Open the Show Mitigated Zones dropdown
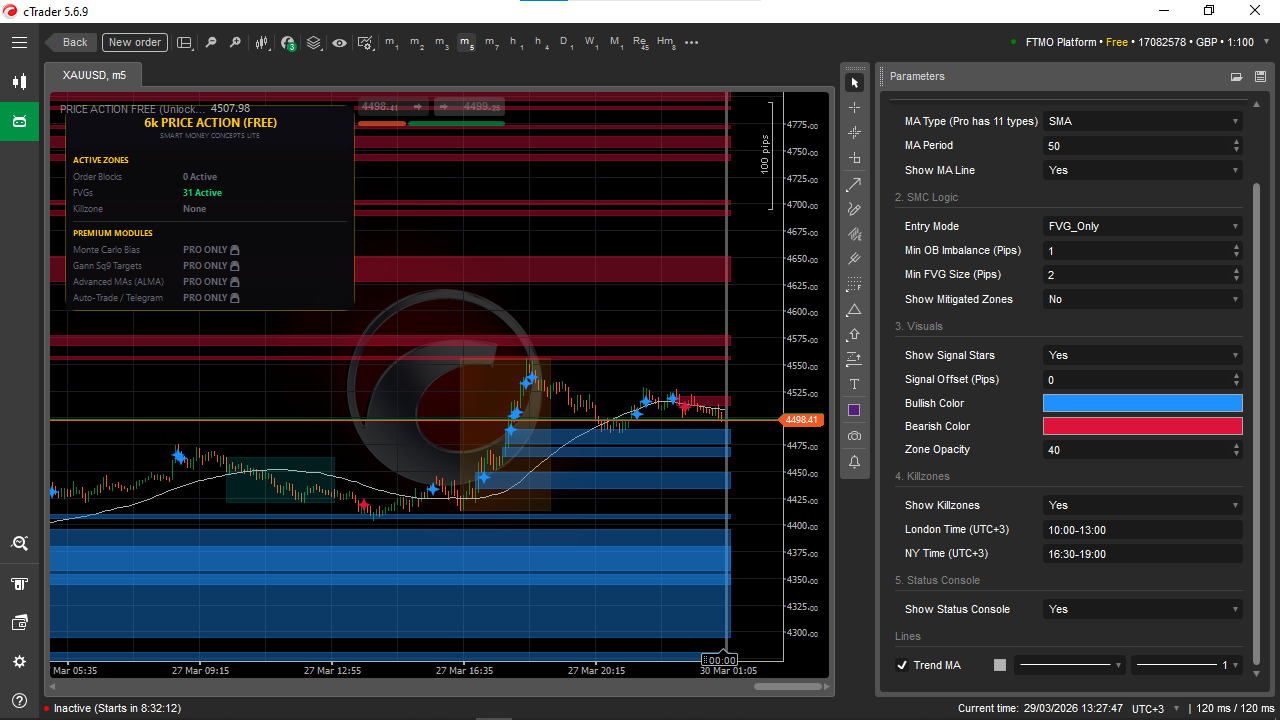The height and width of the screenshot is (720, 1280). 1142,299
